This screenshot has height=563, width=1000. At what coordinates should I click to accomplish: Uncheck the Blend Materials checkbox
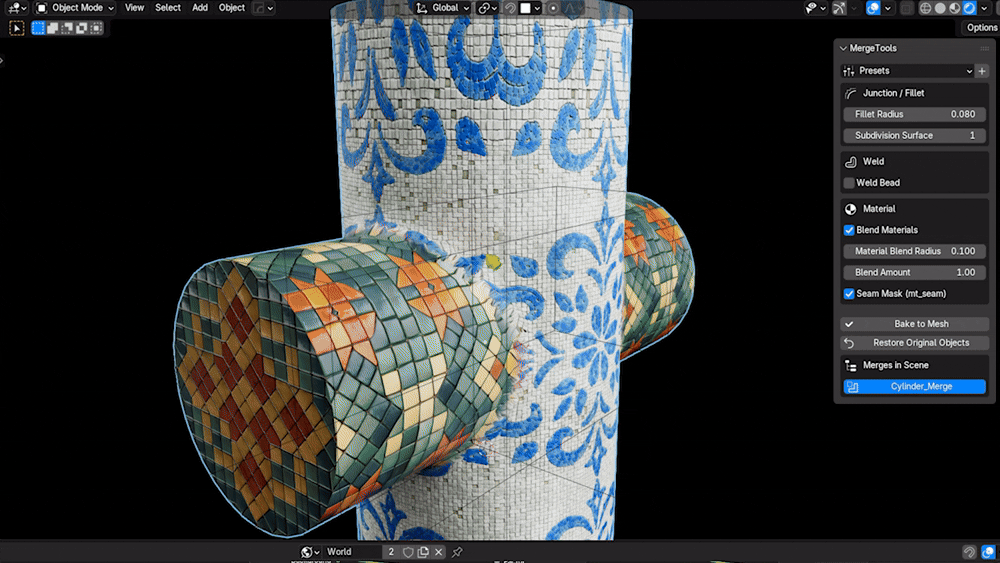[849, 230]
